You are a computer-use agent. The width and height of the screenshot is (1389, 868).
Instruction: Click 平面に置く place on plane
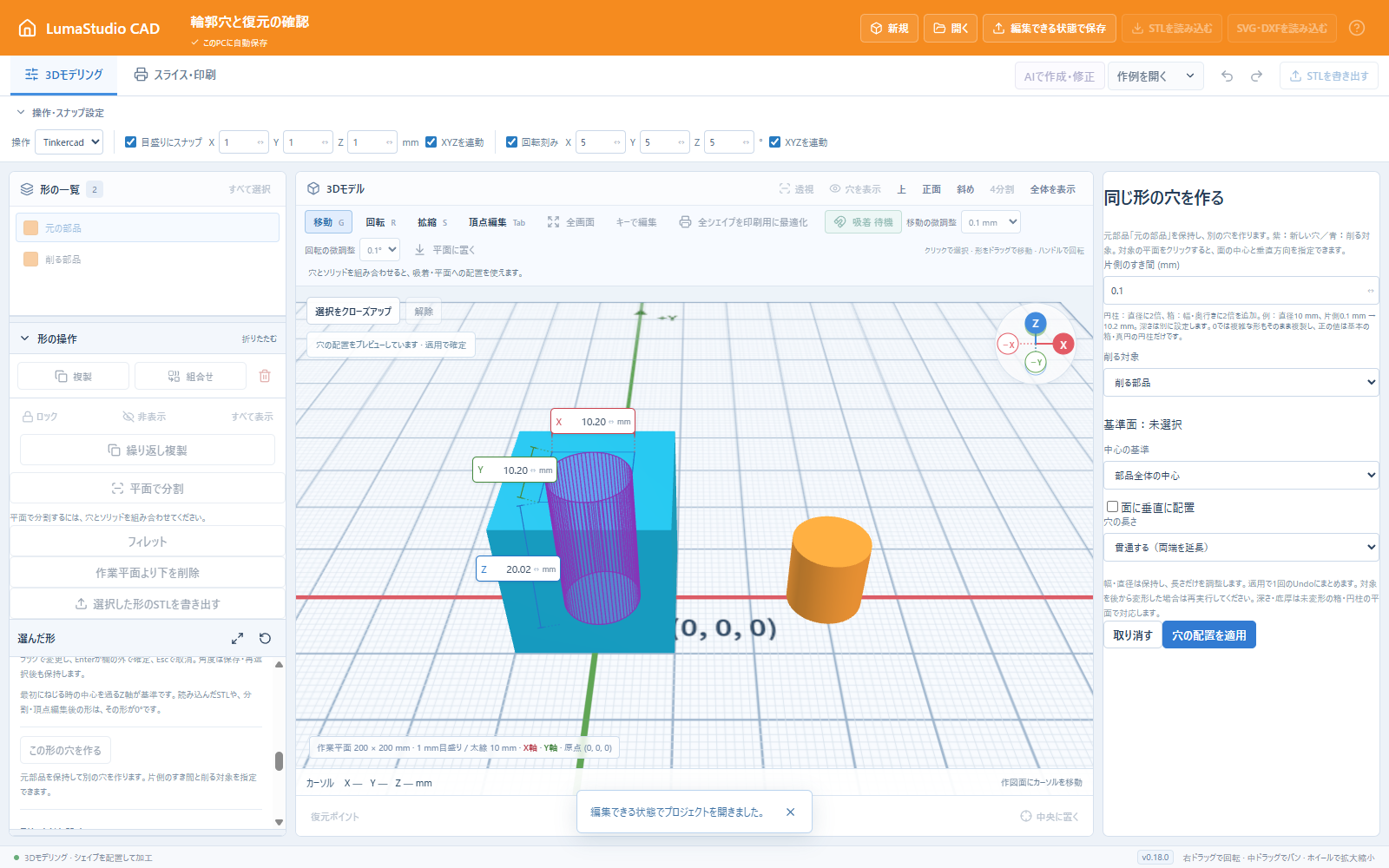pos(444,250)
